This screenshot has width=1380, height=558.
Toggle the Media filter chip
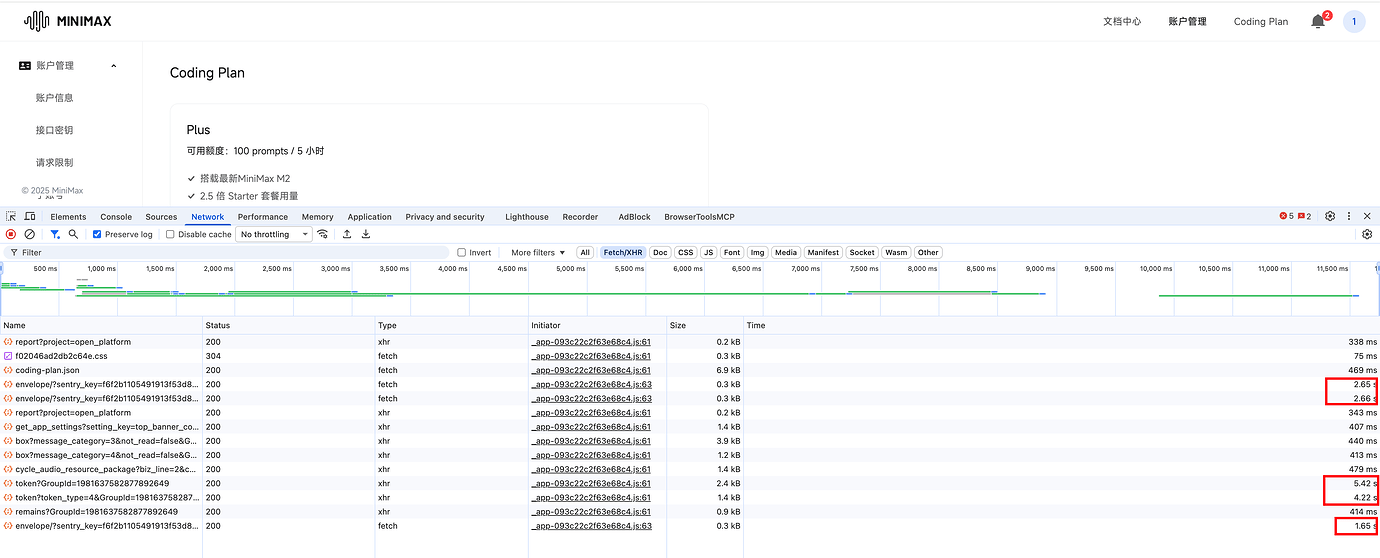coord(786,252)
